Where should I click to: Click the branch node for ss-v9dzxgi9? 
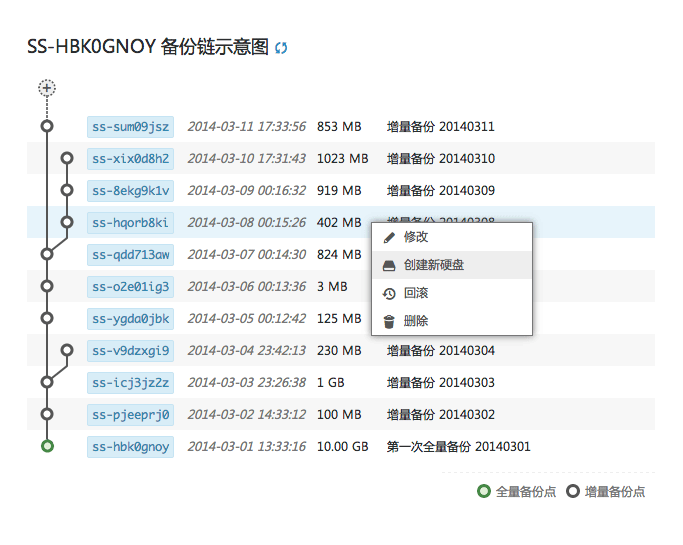67,350
